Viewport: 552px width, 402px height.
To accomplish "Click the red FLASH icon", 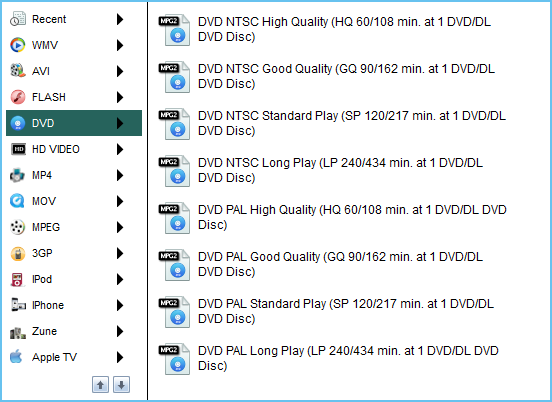I will (x=18, y=97).
